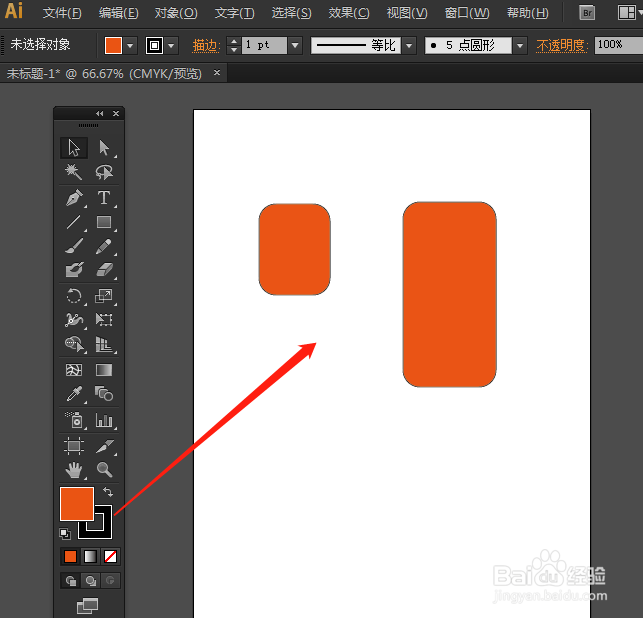Set paint mode to Gradient
Viewport: 643px width, 618px height.
(90, 556)
